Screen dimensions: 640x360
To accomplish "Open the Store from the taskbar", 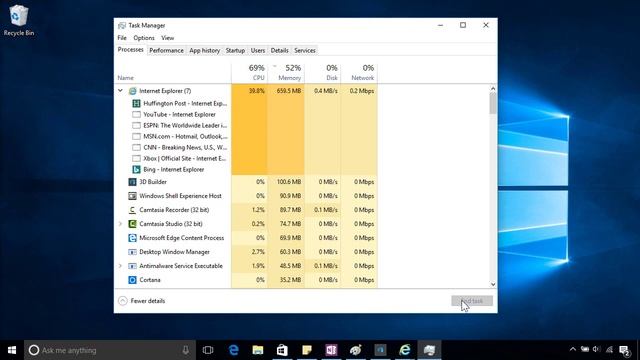I will pos(282,350).
